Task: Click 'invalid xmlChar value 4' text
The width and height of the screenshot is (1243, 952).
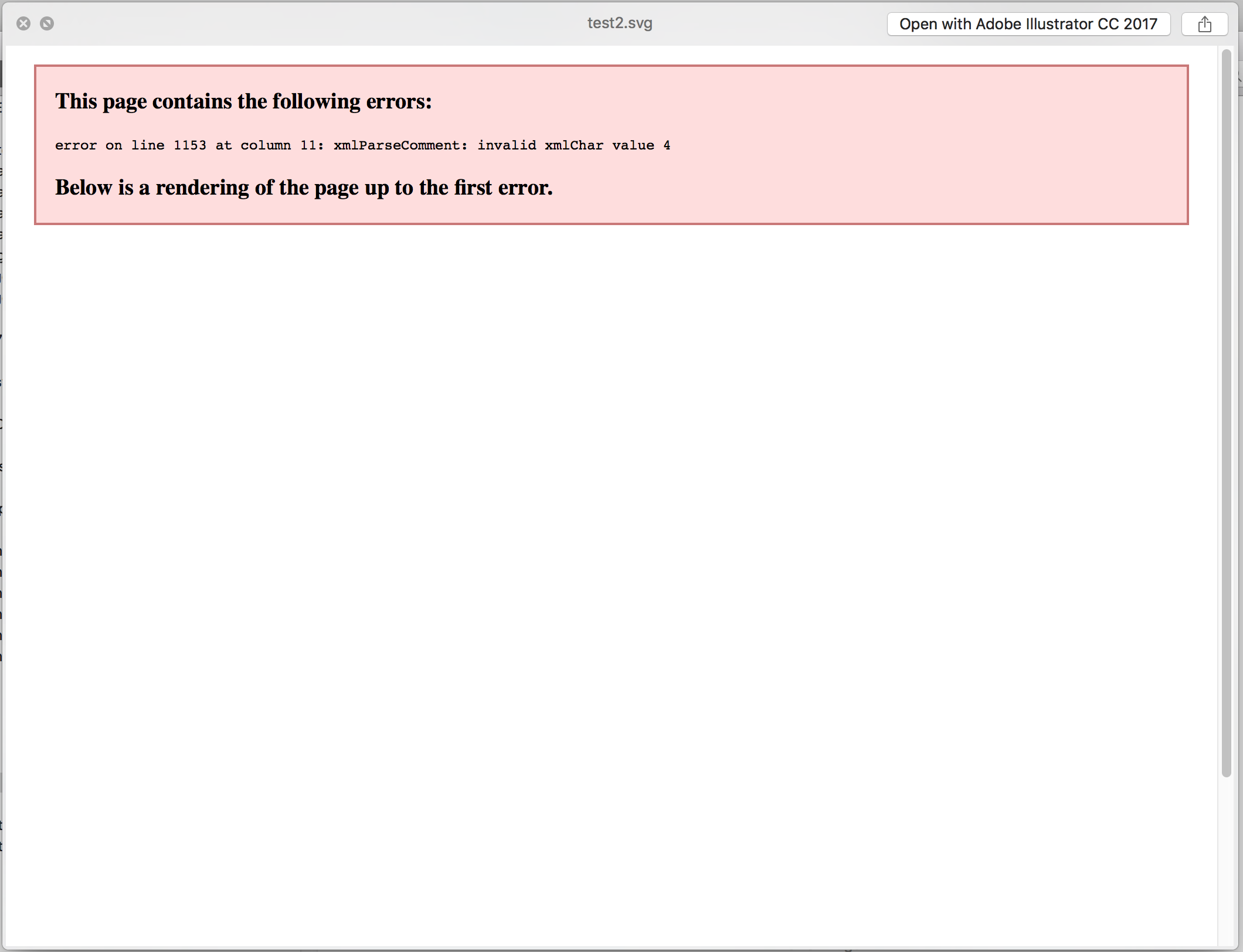Action: pyautogui.click(x=573, y=145)
